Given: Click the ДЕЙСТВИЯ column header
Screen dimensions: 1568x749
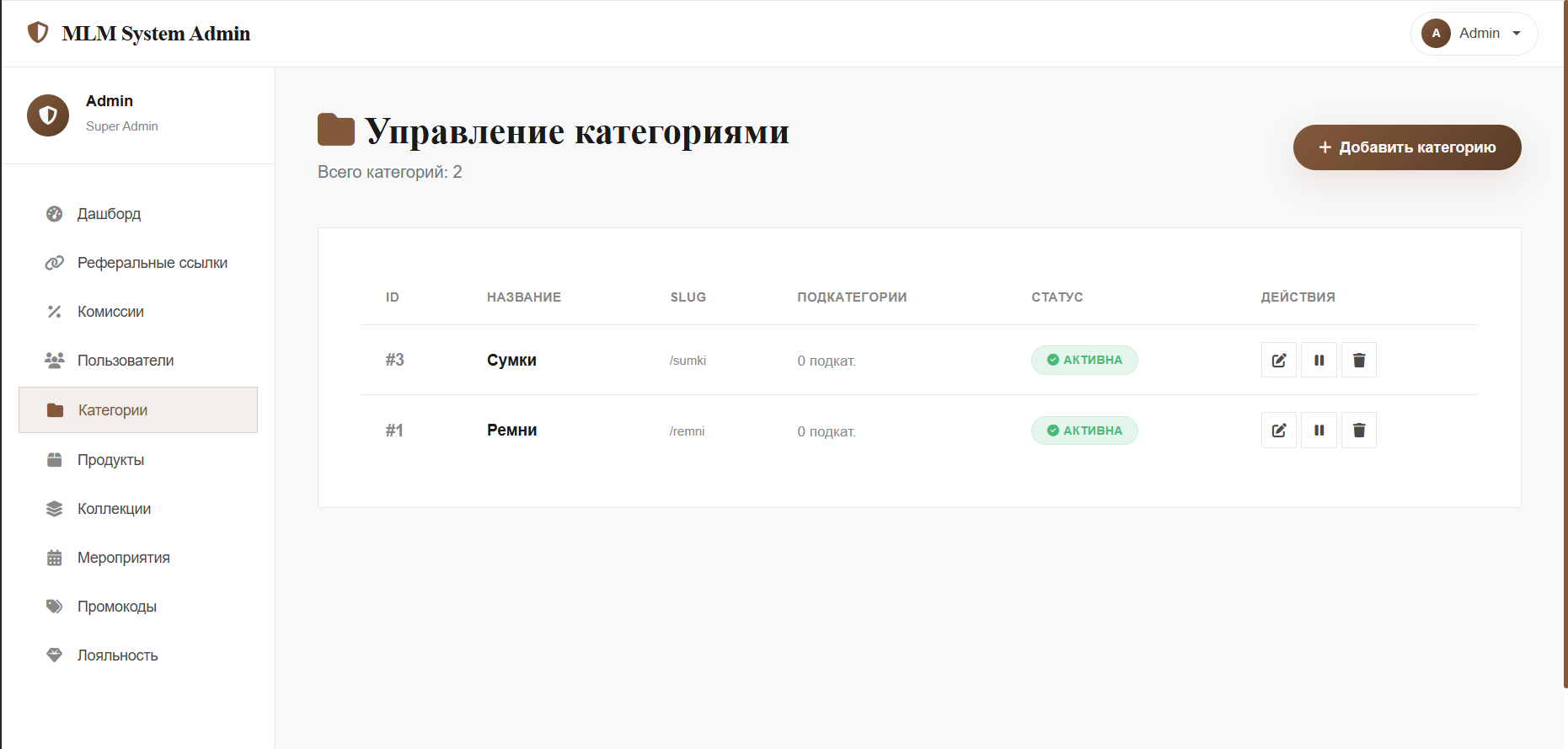Looking at the screenshot, I should pyautogui.click(x=1298, y=297).
